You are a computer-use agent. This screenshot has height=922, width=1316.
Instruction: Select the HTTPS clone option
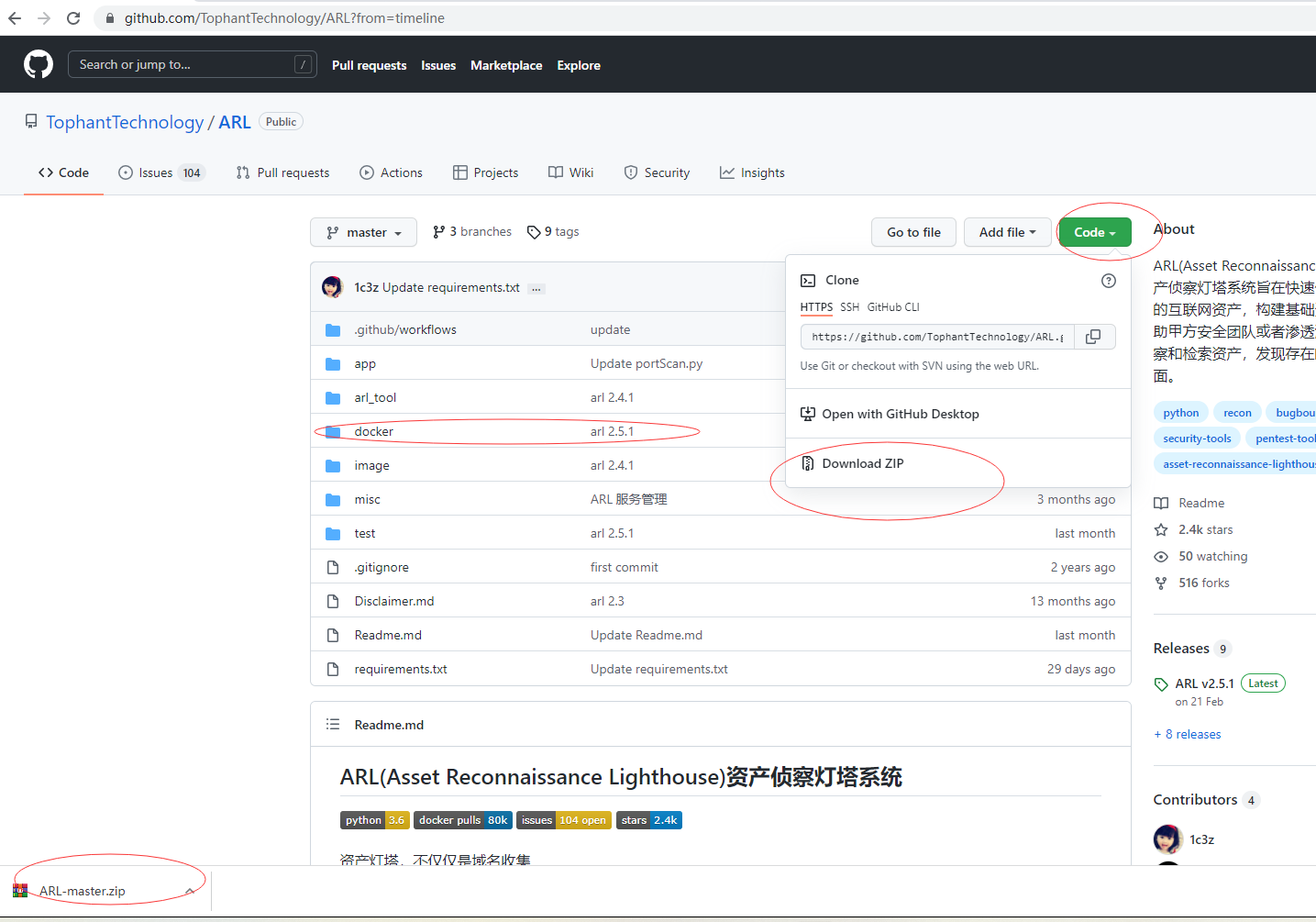click(816, 307)
